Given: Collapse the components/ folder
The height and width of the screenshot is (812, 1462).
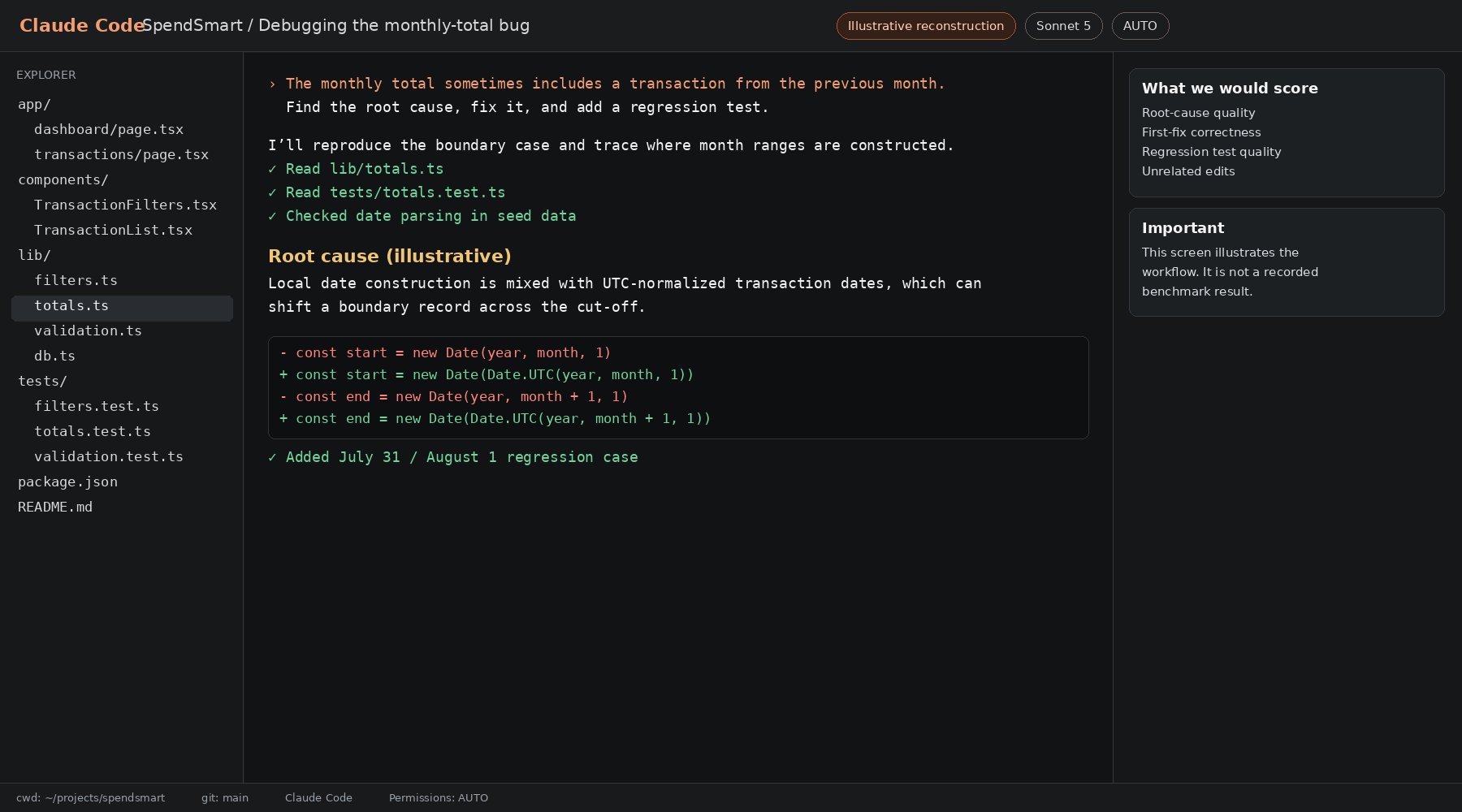Looking at the screenshot, I should 63,180.
